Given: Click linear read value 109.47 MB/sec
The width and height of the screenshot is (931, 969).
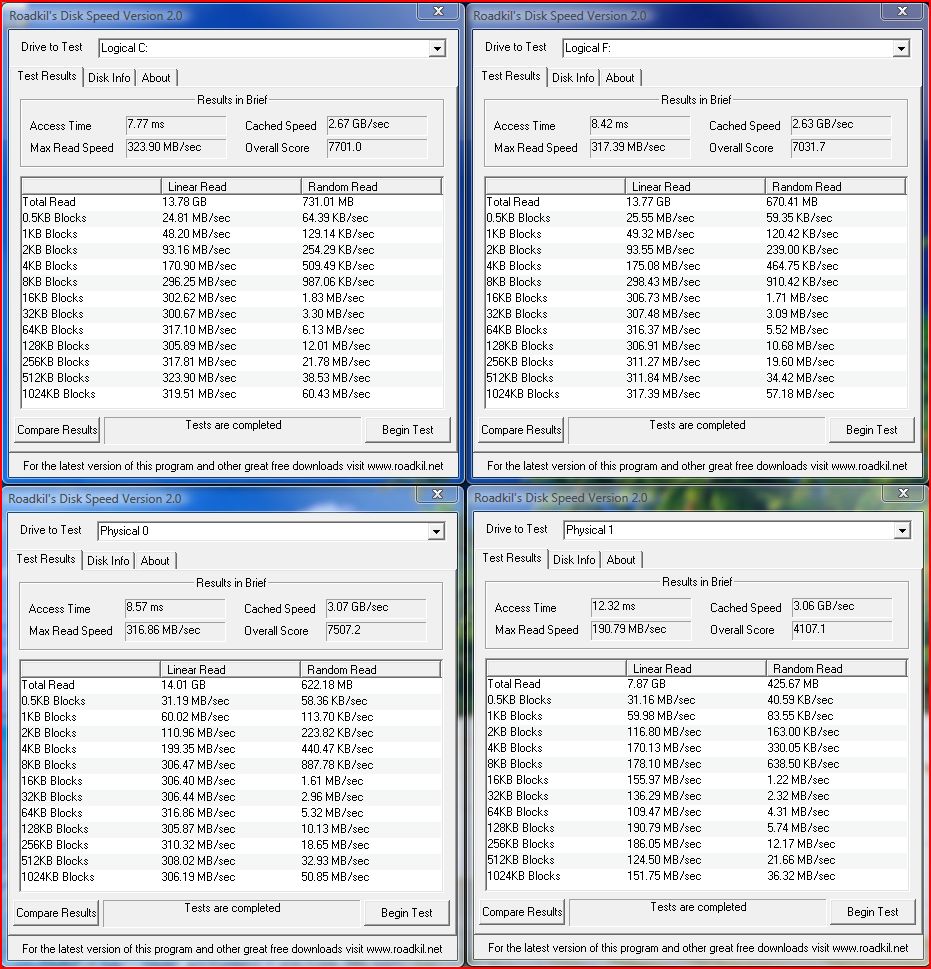Looking at the screenshot, I should (x=664, y=812).
